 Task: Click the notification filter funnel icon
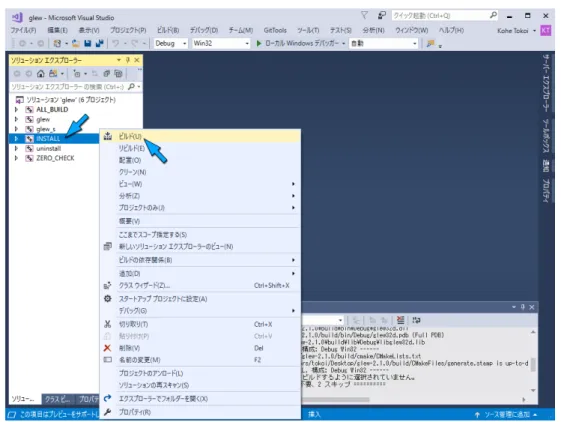point(364,15)
